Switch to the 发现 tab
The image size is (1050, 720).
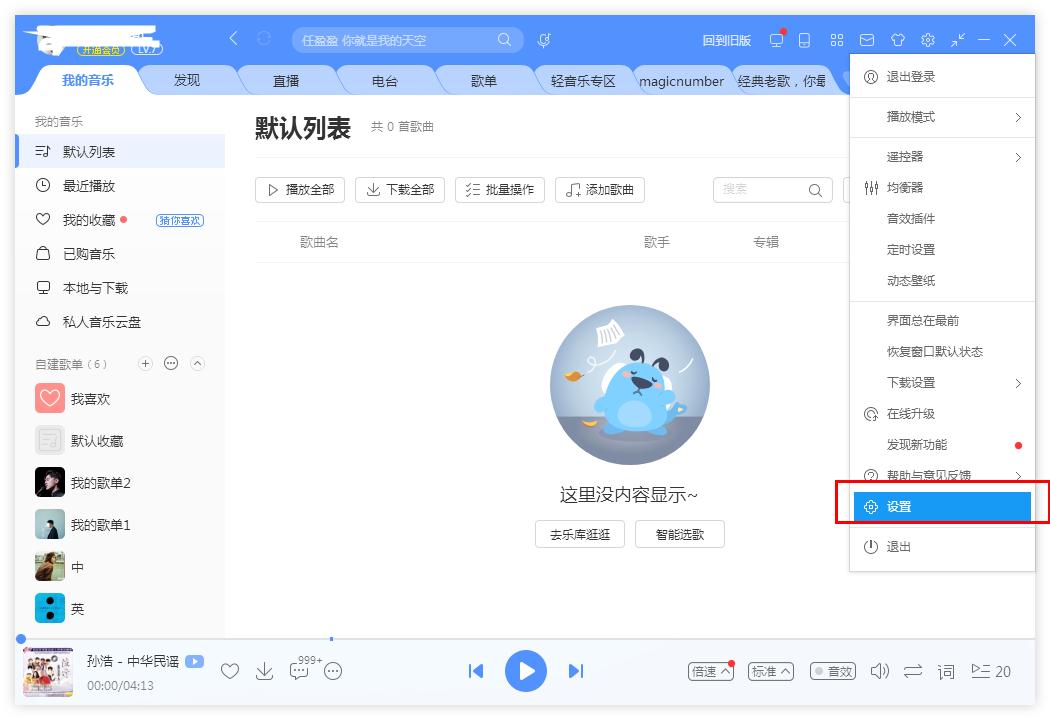pos(186,80)
